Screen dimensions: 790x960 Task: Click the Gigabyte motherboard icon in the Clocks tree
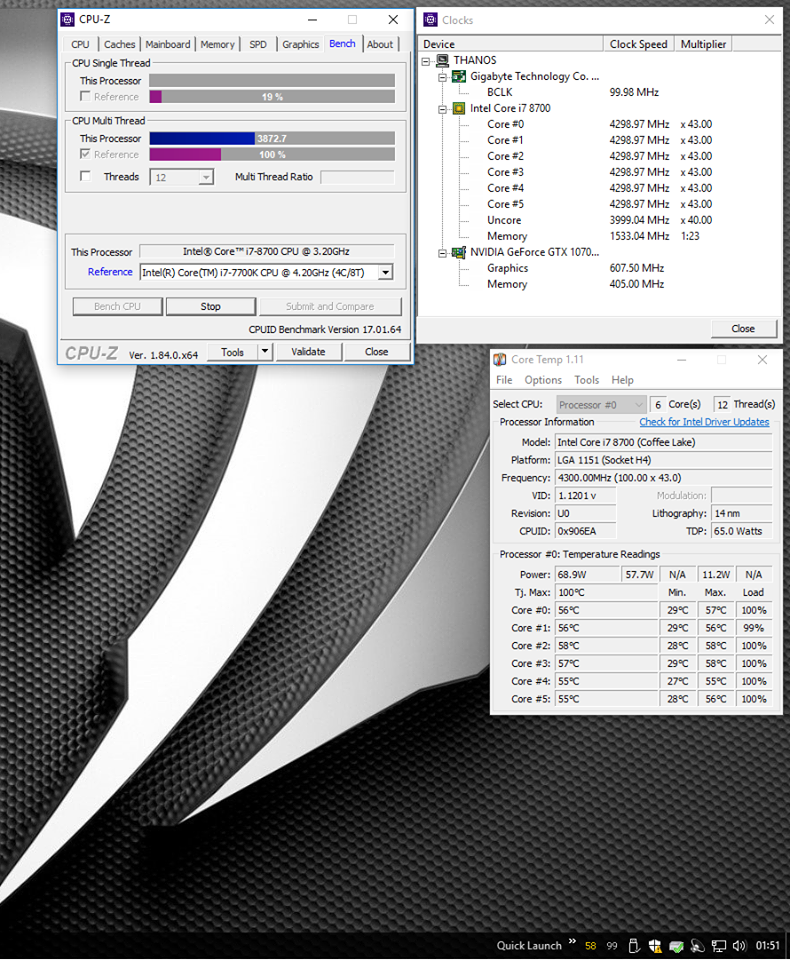pos(459,77)
